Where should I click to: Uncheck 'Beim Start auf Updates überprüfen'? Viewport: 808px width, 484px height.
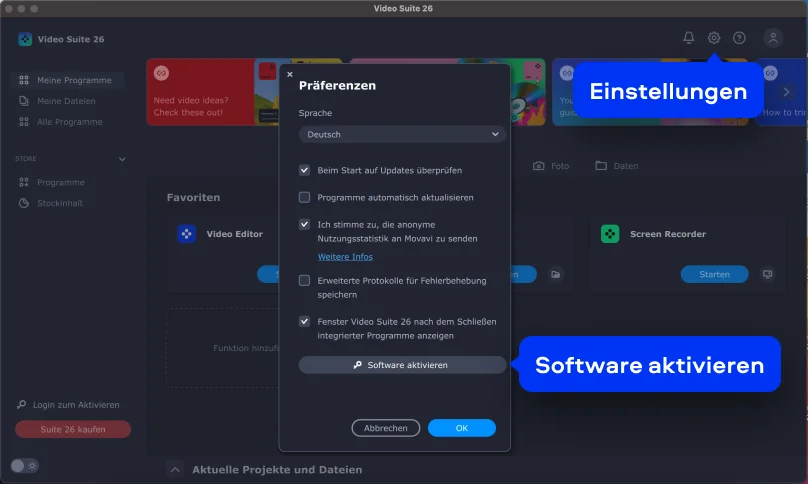pyautogui.click(x=305, y=171)
